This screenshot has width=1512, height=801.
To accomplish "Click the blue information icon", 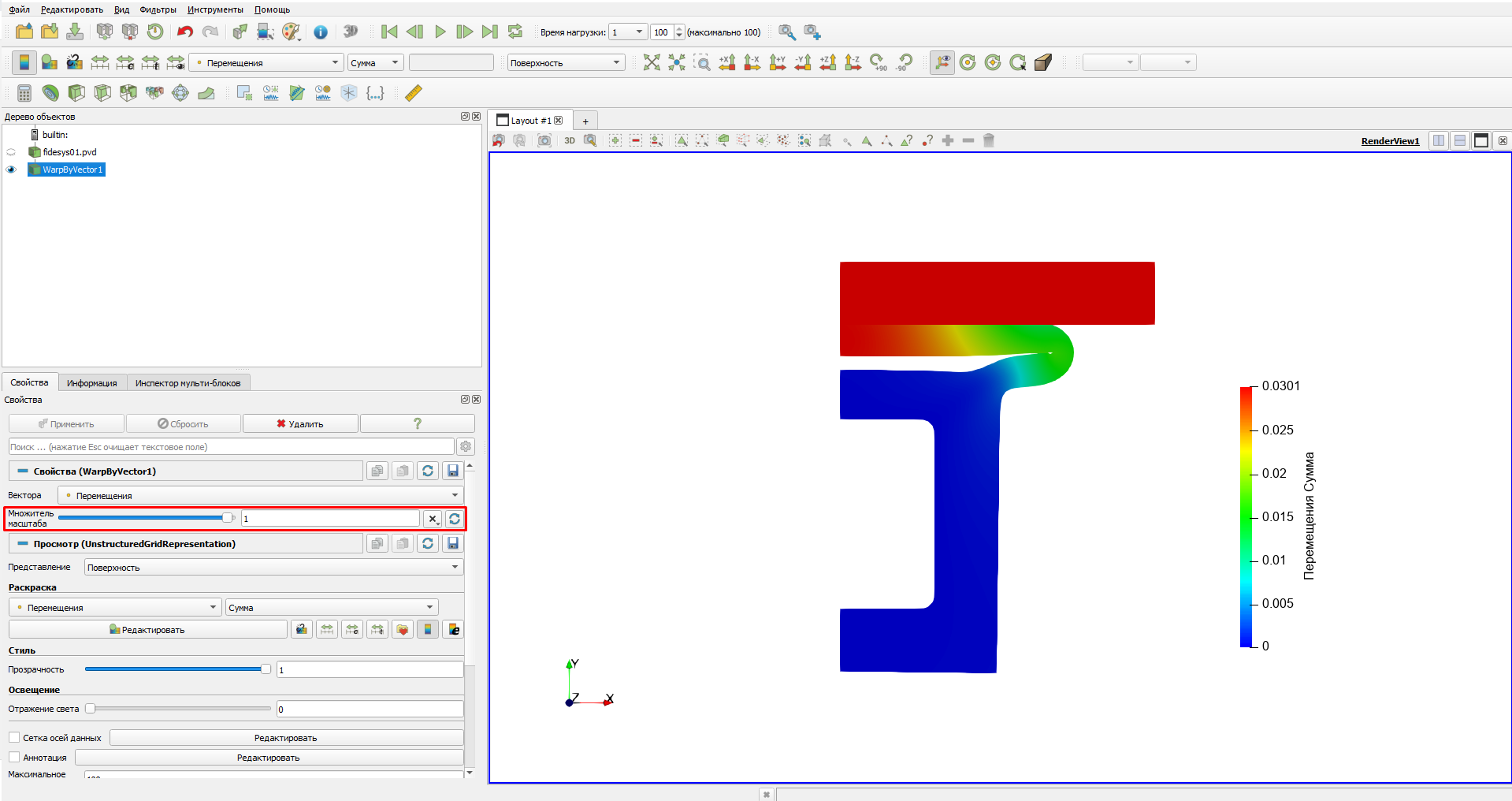I will (321, 32).
